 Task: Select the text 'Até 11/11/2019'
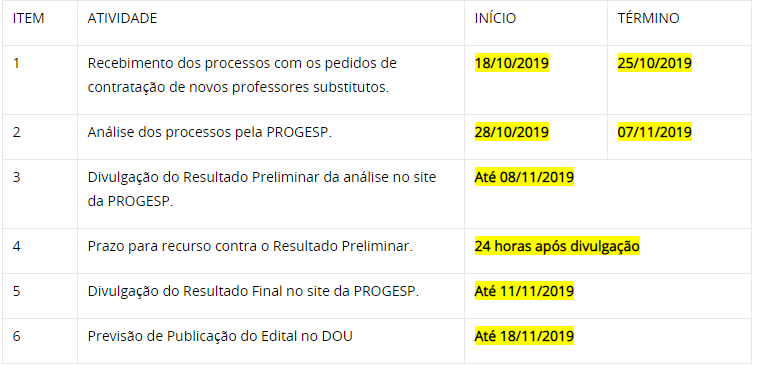coord(524,291)
